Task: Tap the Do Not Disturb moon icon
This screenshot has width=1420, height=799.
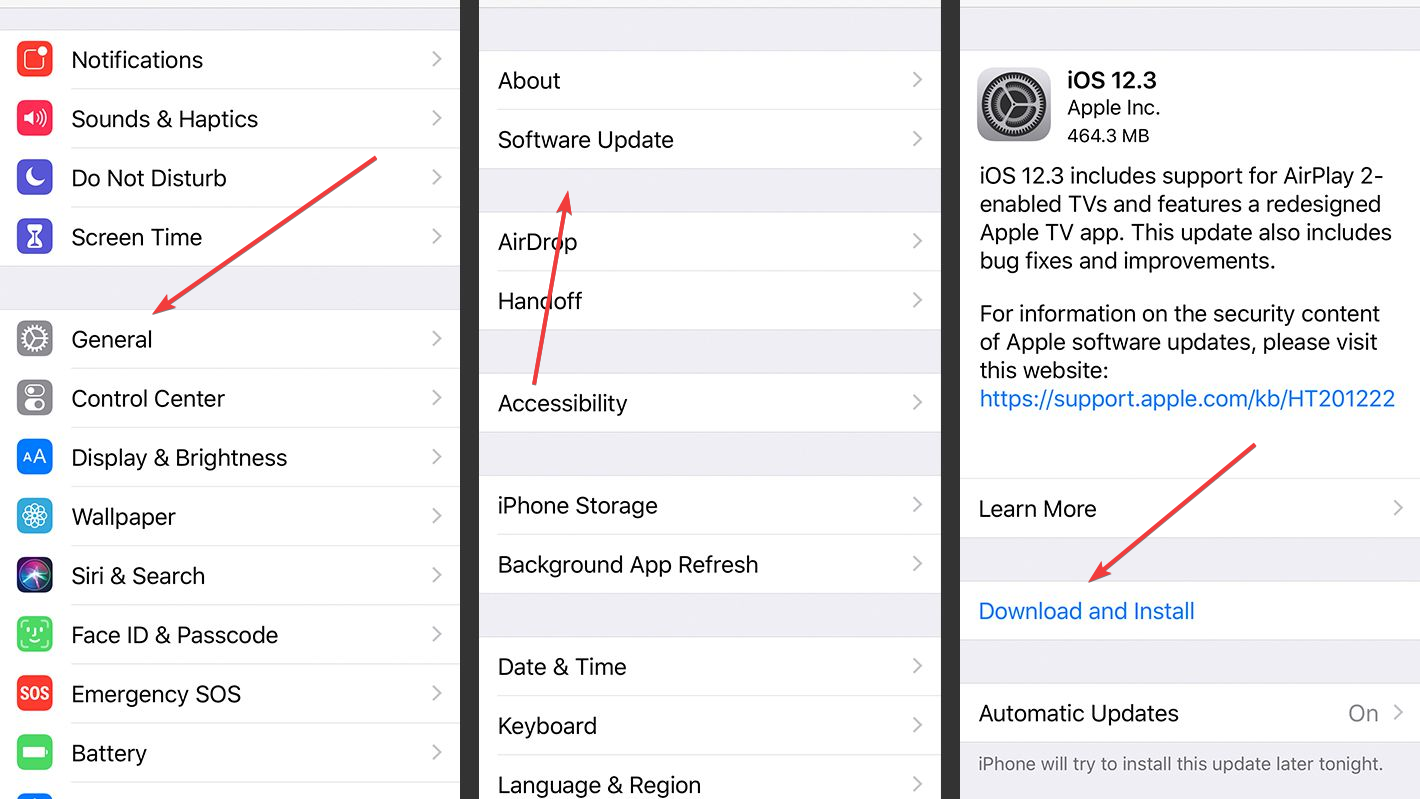Action: (35, 178)
